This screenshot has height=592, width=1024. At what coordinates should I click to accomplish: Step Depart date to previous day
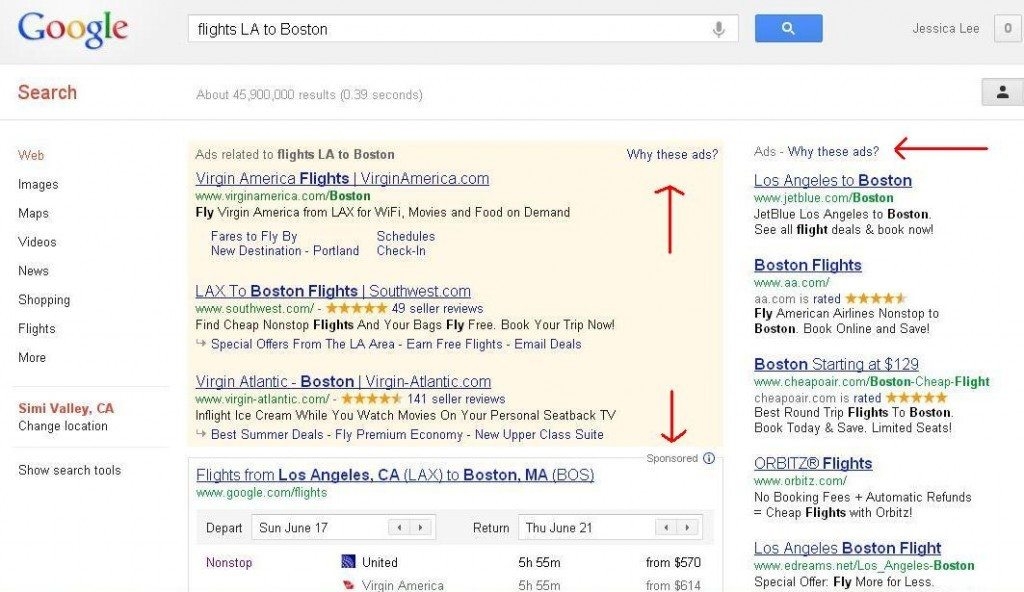pos(401,527)
